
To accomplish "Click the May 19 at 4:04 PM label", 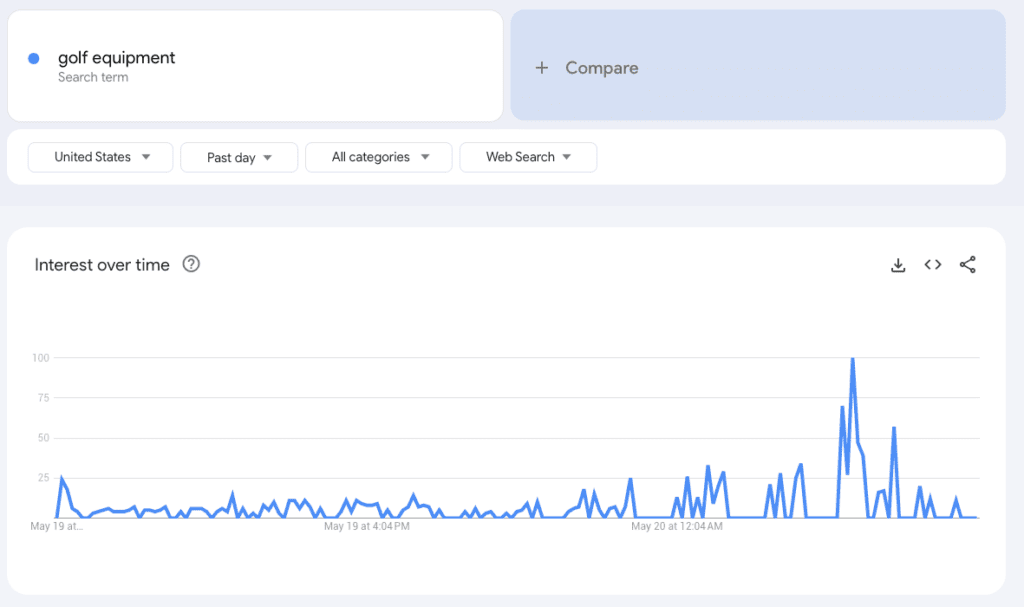I will [x=366, y=526].
